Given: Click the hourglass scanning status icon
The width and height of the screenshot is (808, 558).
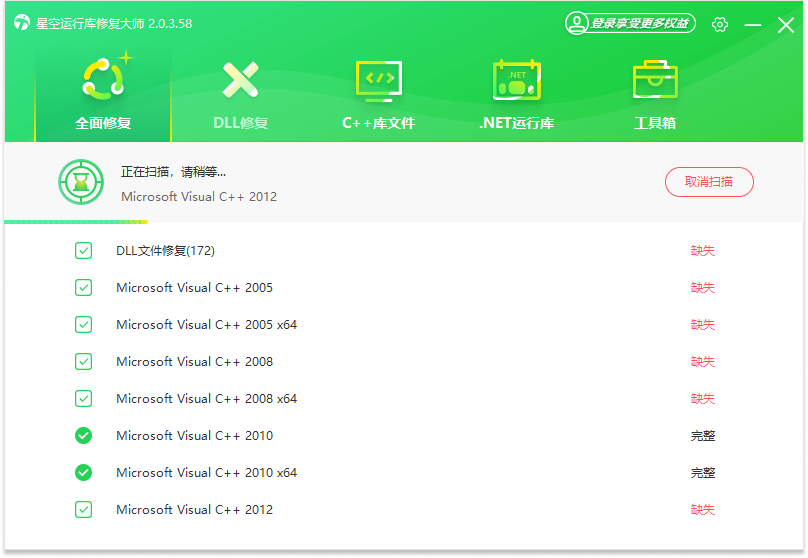Looking at the screenshot, I should click(81, 182).
